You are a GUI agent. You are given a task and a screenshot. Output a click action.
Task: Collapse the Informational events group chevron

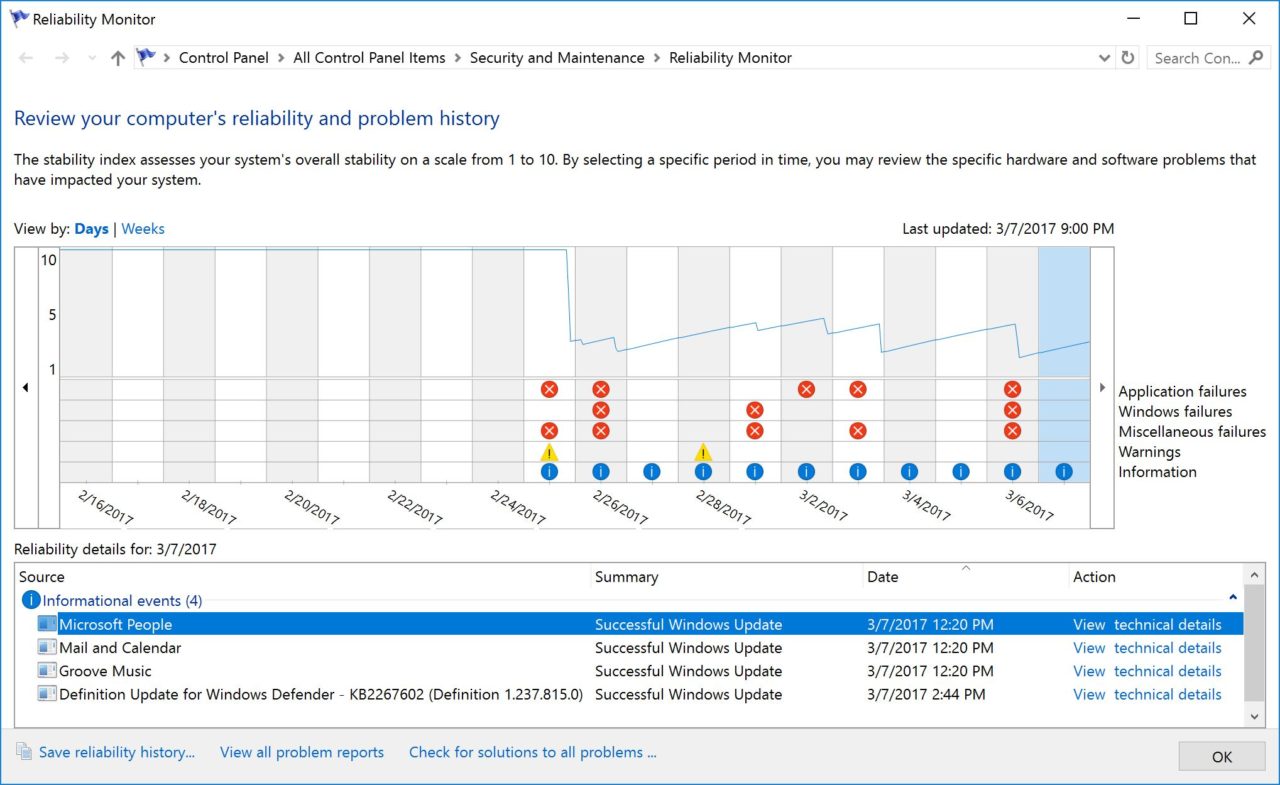coord(1233,598)
